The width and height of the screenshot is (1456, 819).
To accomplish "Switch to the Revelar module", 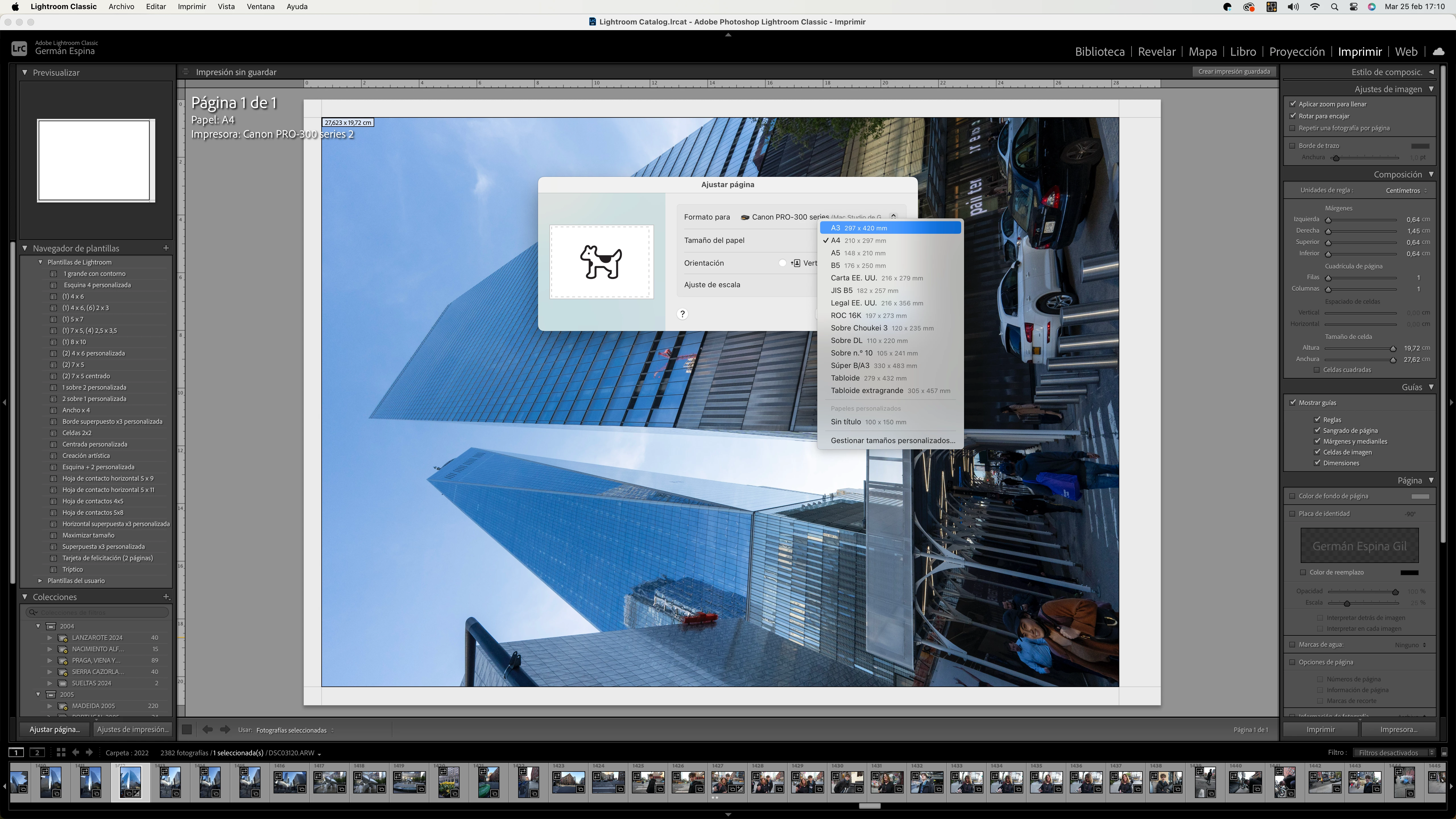I will coord(1157,51).
